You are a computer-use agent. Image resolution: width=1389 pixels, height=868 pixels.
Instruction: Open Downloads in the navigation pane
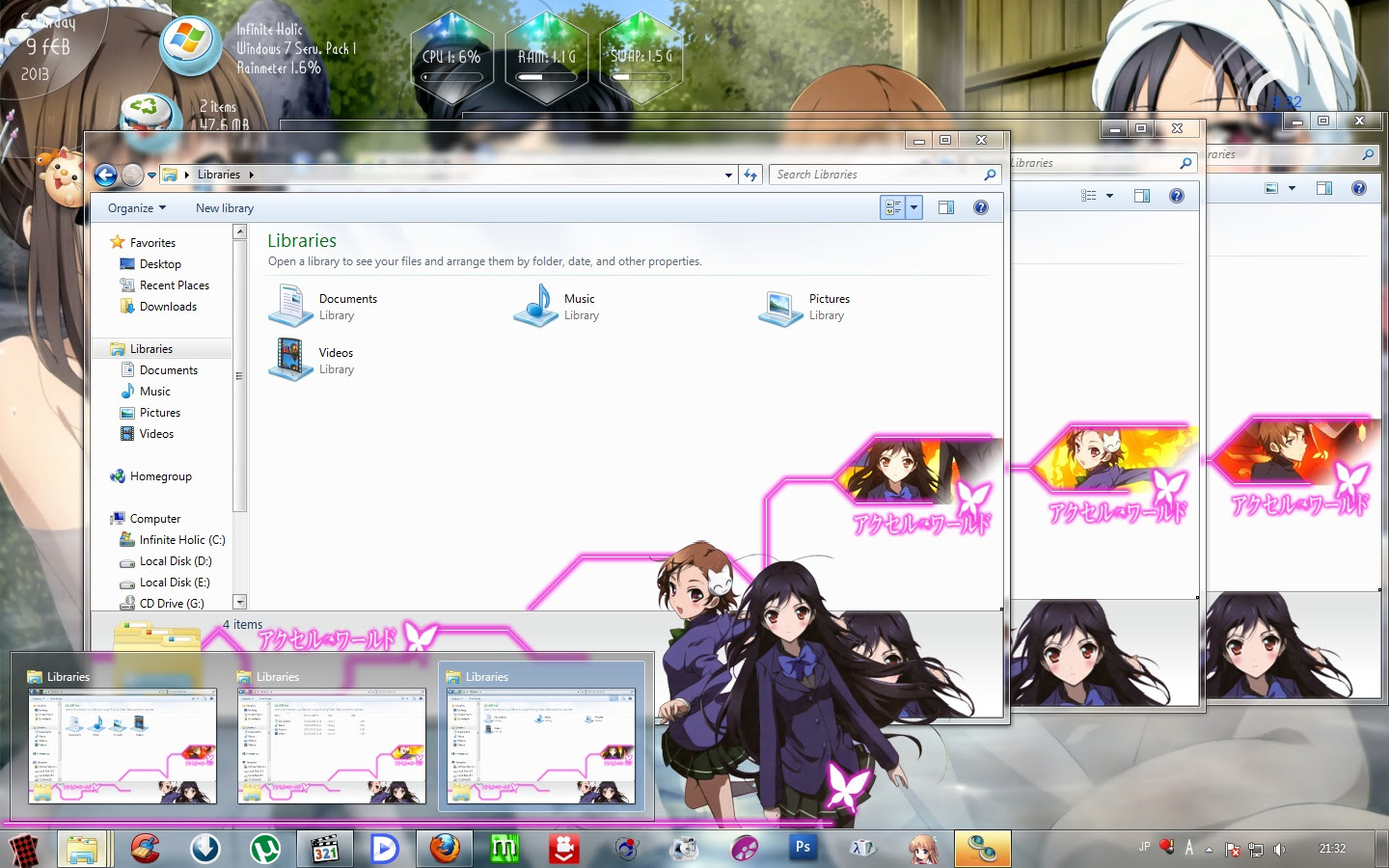(168, 307)
